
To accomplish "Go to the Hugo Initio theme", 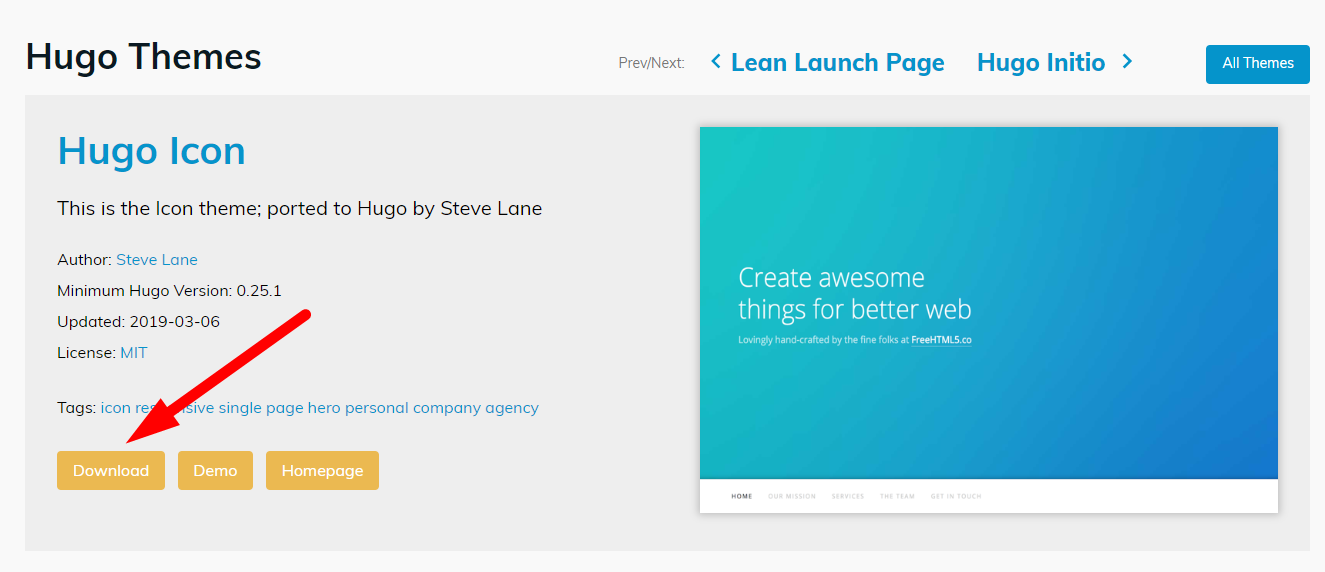I will tap(1040, 63).
